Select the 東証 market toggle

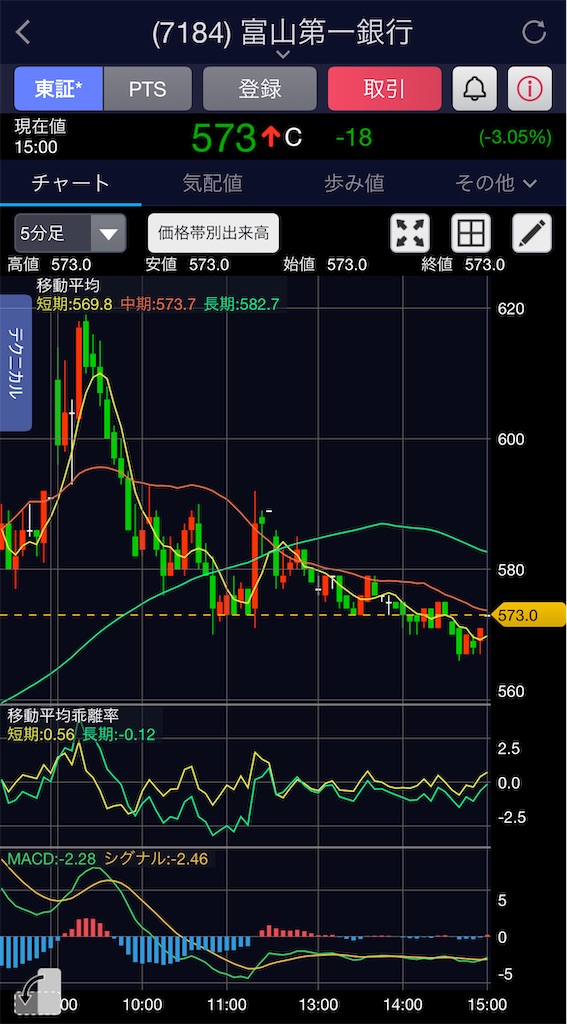point(59,89)
